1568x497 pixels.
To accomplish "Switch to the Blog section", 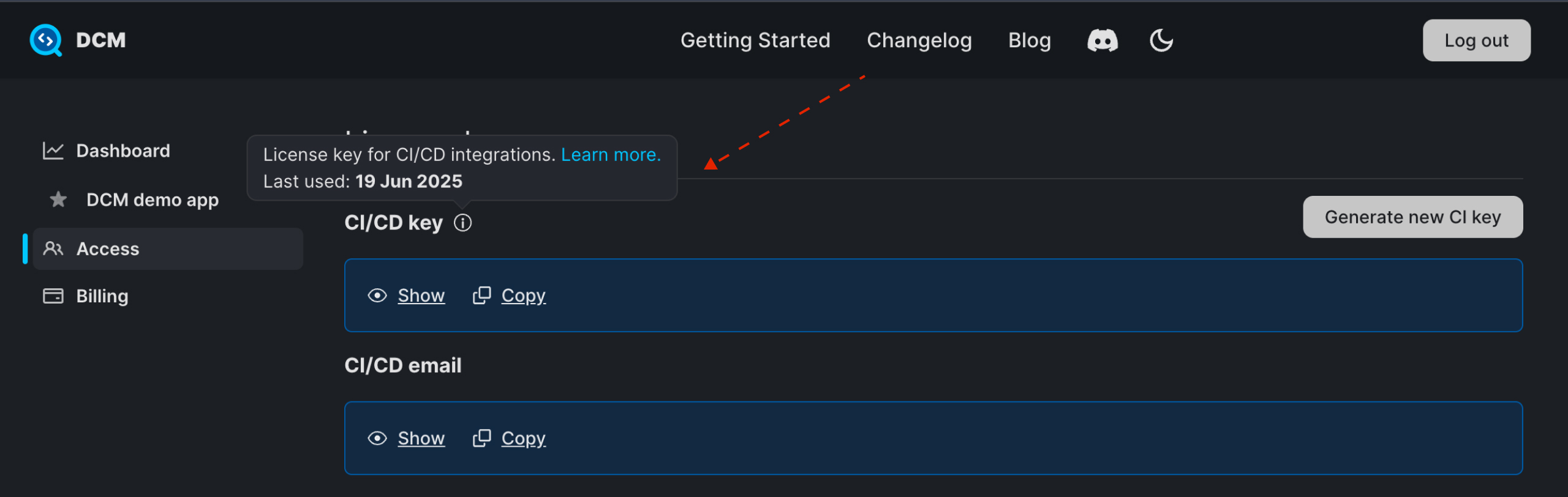I will coord(1029,40).
